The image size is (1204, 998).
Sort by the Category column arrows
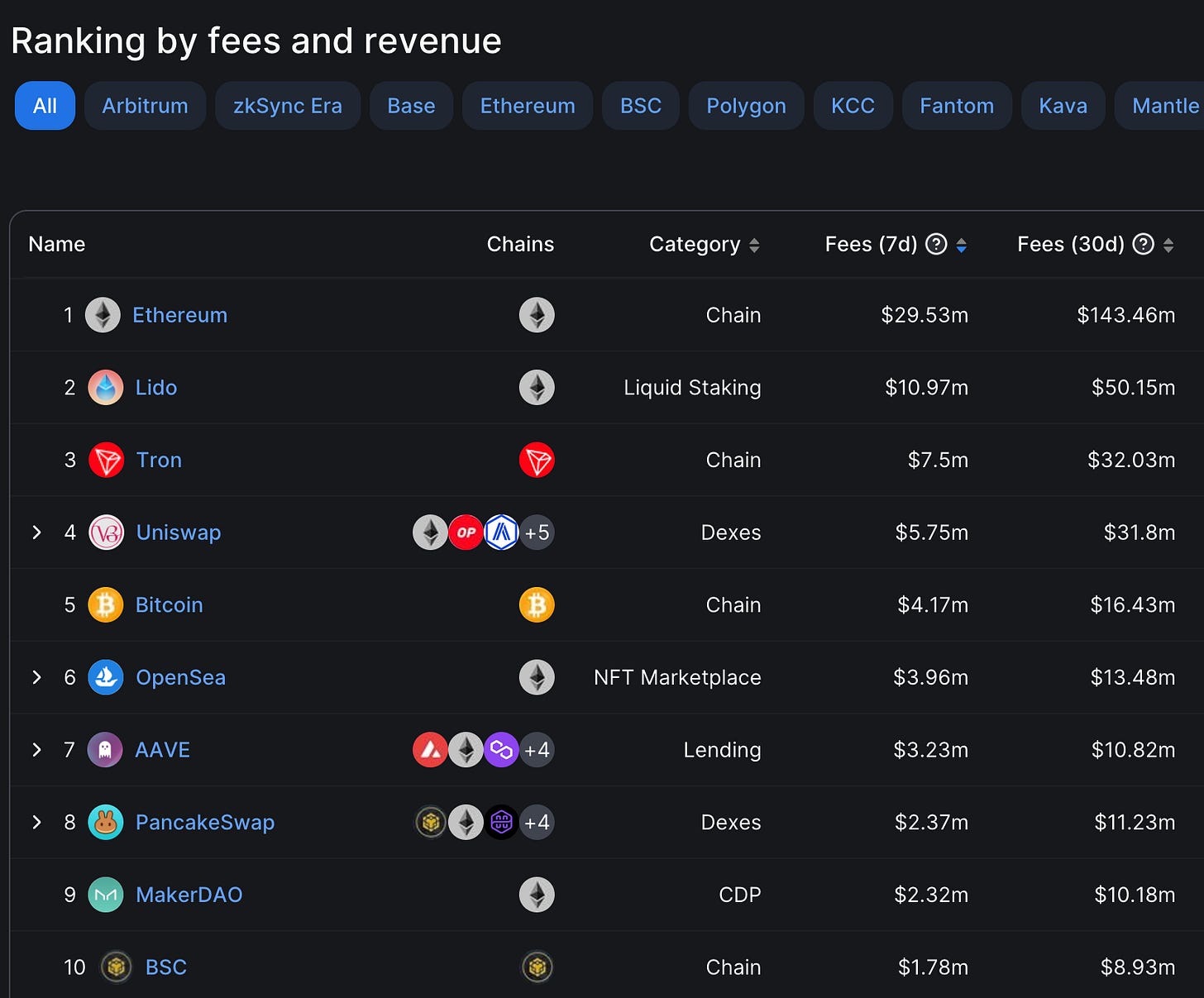coord(754,245)
